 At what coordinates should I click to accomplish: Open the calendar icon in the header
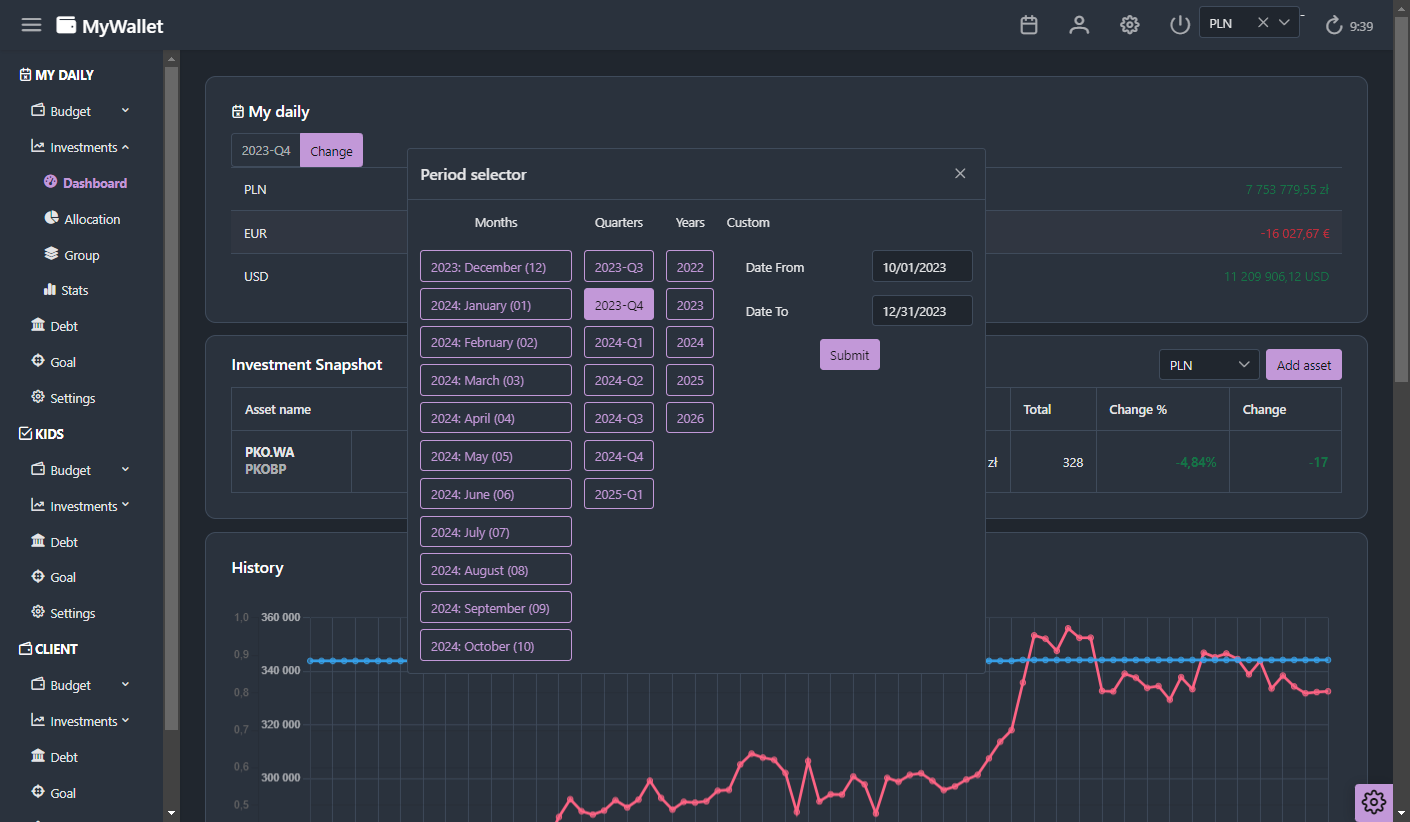pos(1029,25)
